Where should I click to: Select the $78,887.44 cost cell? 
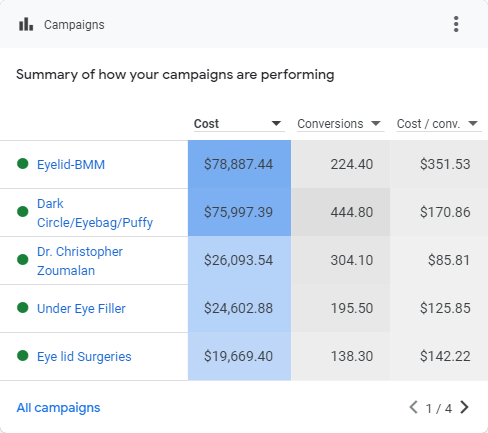coord(239,164)
